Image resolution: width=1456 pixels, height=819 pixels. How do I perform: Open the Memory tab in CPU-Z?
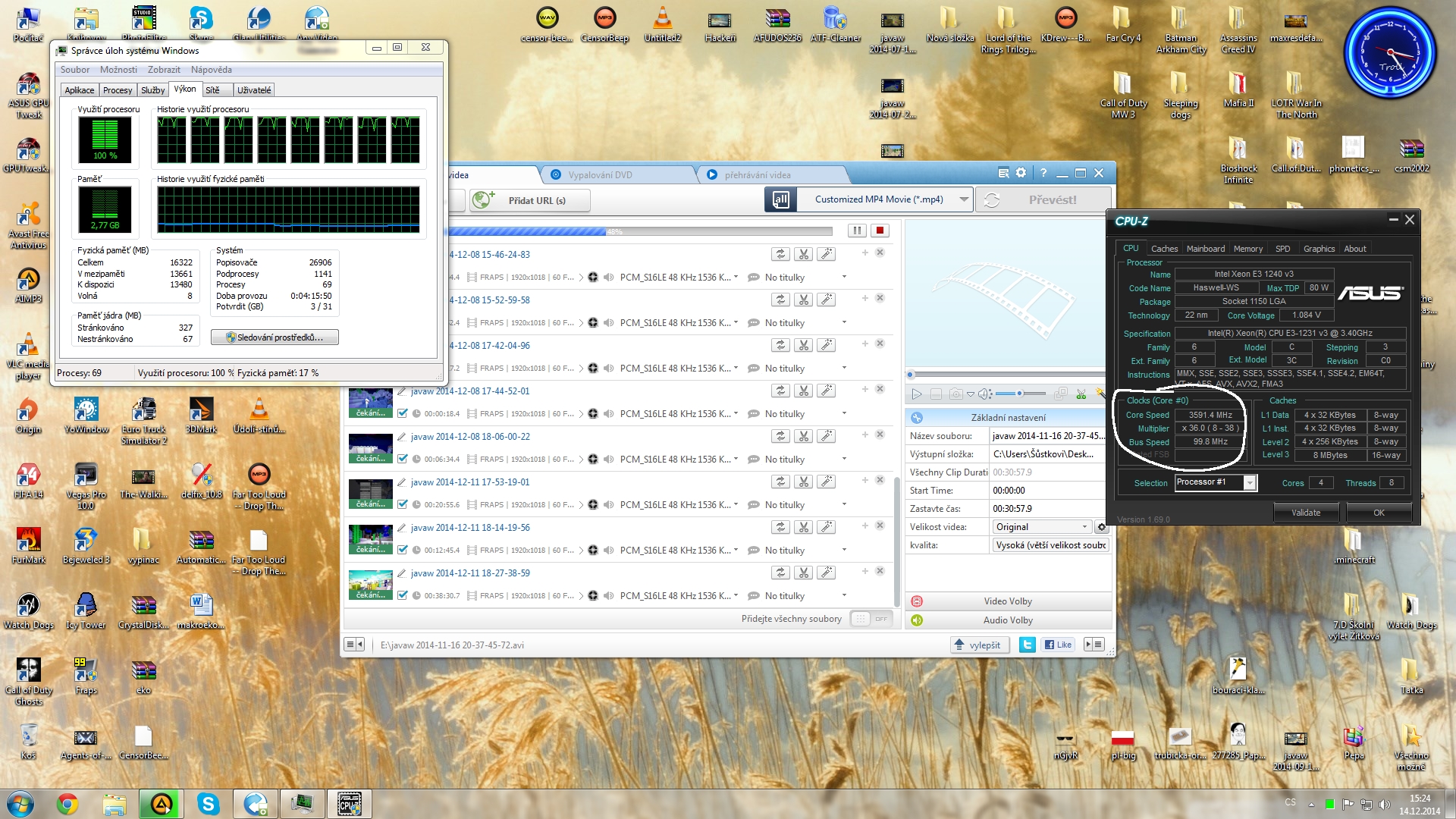tap(1248, 249)
